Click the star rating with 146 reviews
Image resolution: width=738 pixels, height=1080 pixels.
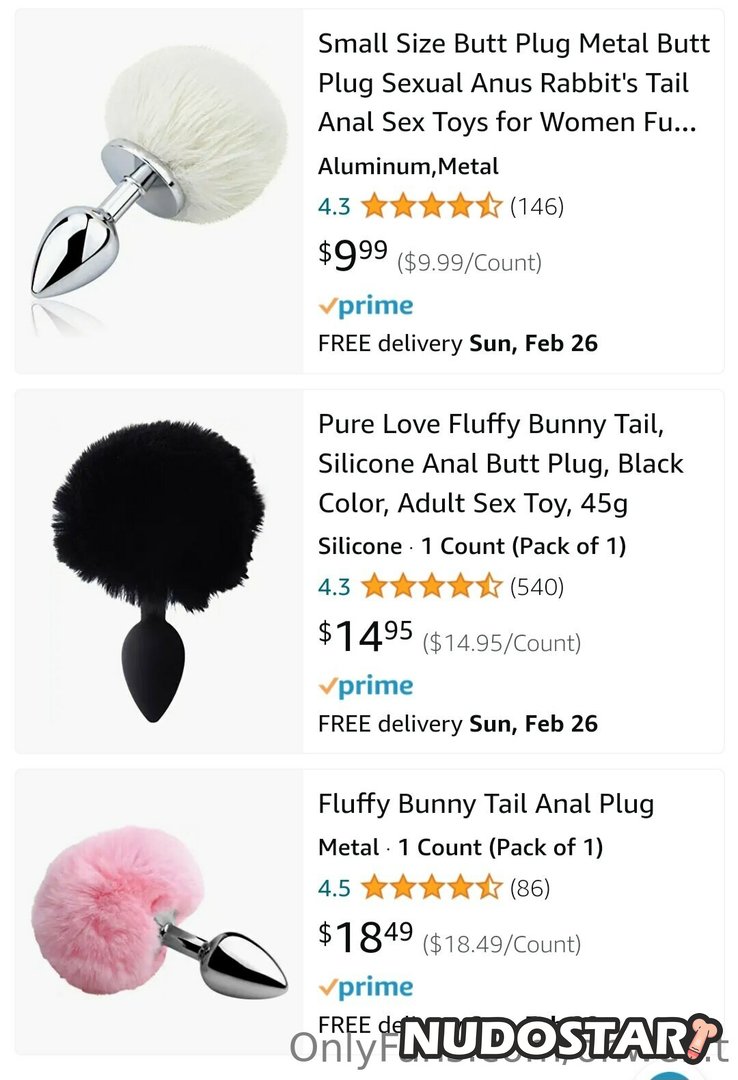pos(431,207)
